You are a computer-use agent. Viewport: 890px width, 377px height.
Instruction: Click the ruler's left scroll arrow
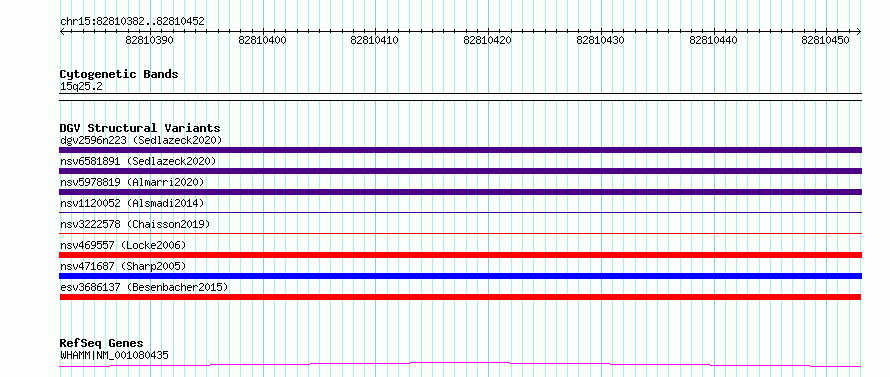click(x=62, y=32)
